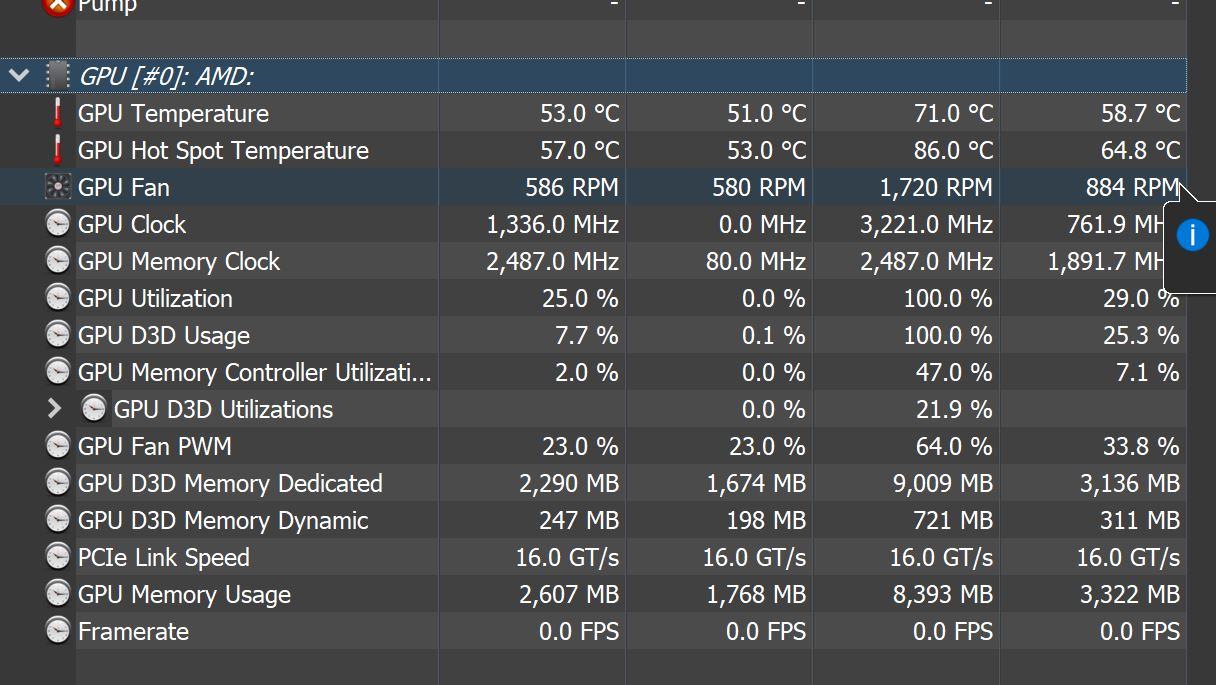The width and height of the screenshot is (1216, 685).
Task: Select the PCIe Link Speed sensor row
Action: point(164,557)
